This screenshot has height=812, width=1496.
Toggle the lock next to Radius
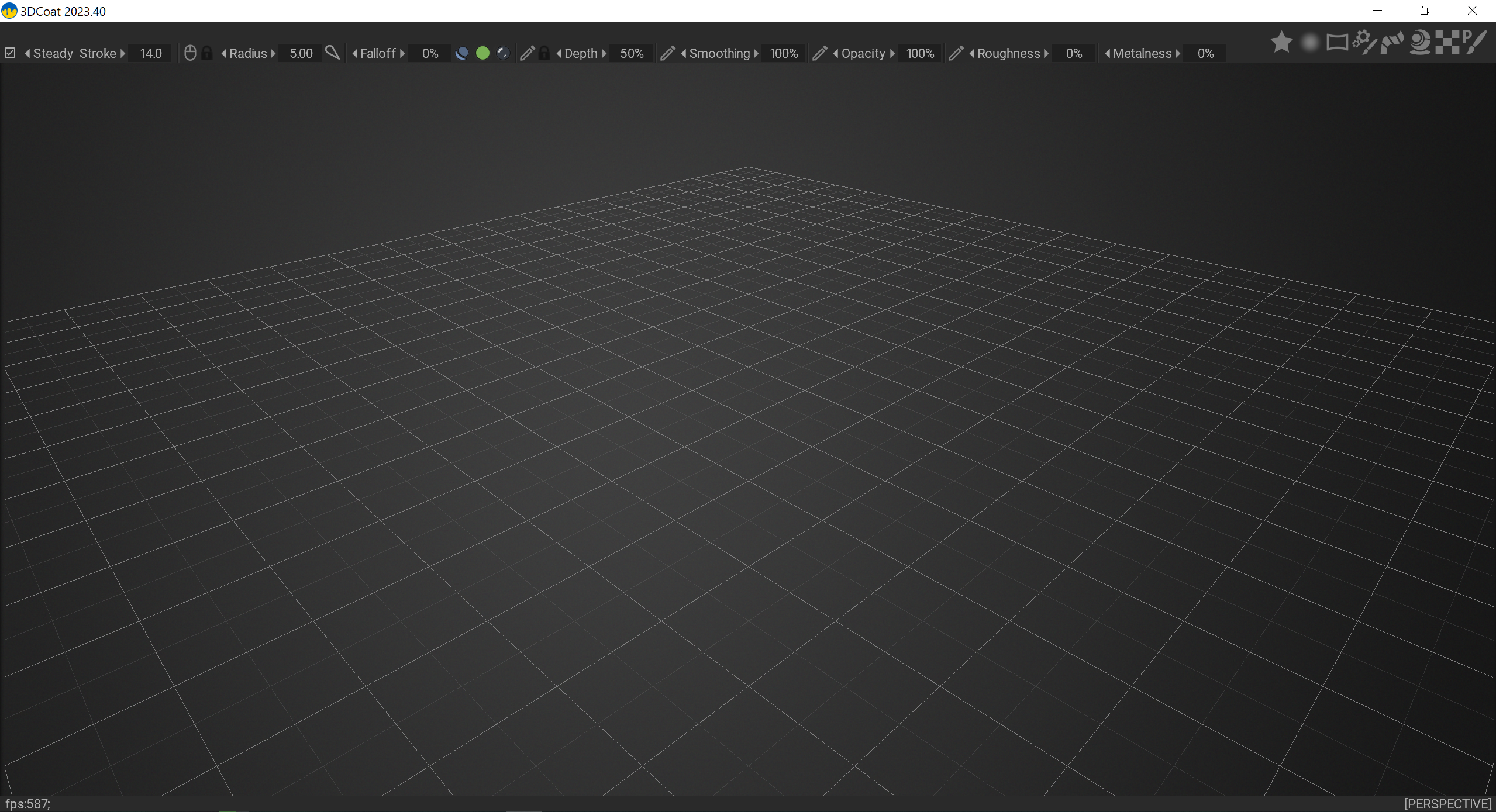tap(207, 53)
